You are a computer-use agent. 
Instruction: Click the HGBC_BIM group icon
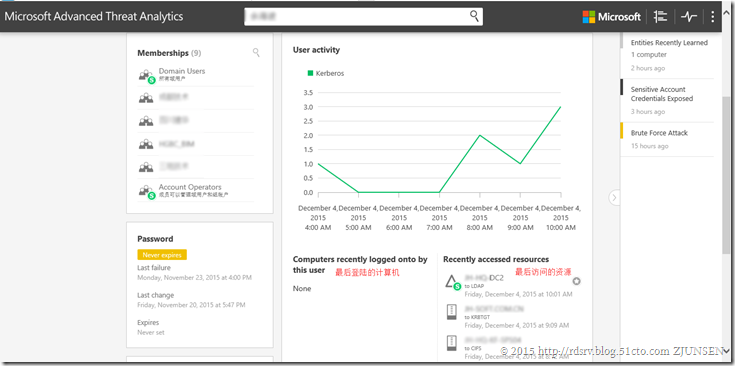click(x=146, y=144)
